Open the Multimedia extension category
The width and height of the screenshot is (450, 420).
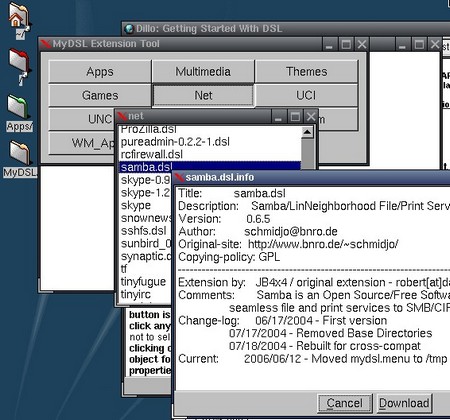tap(203, 72)
